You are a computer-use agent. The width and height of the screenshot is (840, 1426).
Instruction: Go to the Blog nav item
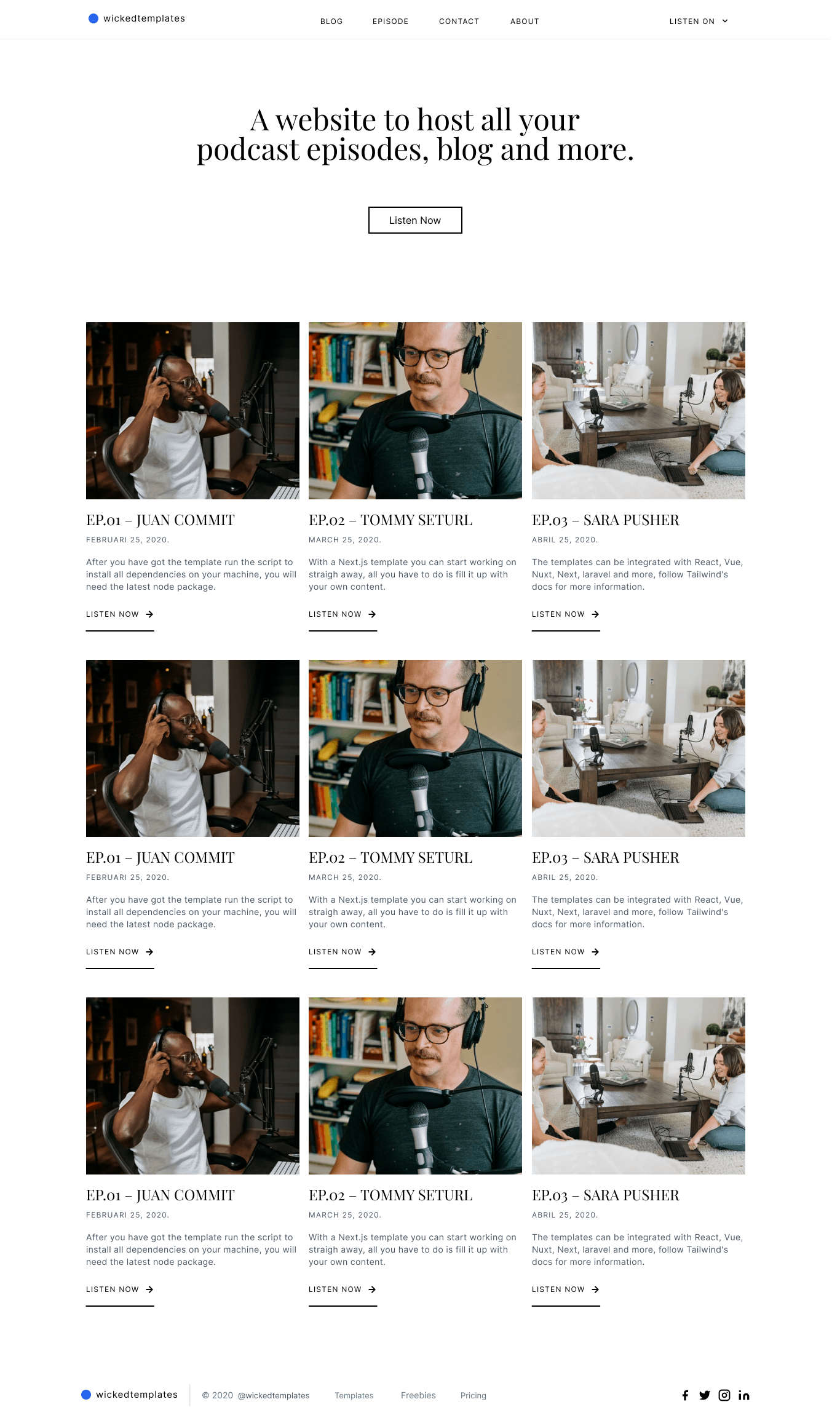[x=331, y=22]
